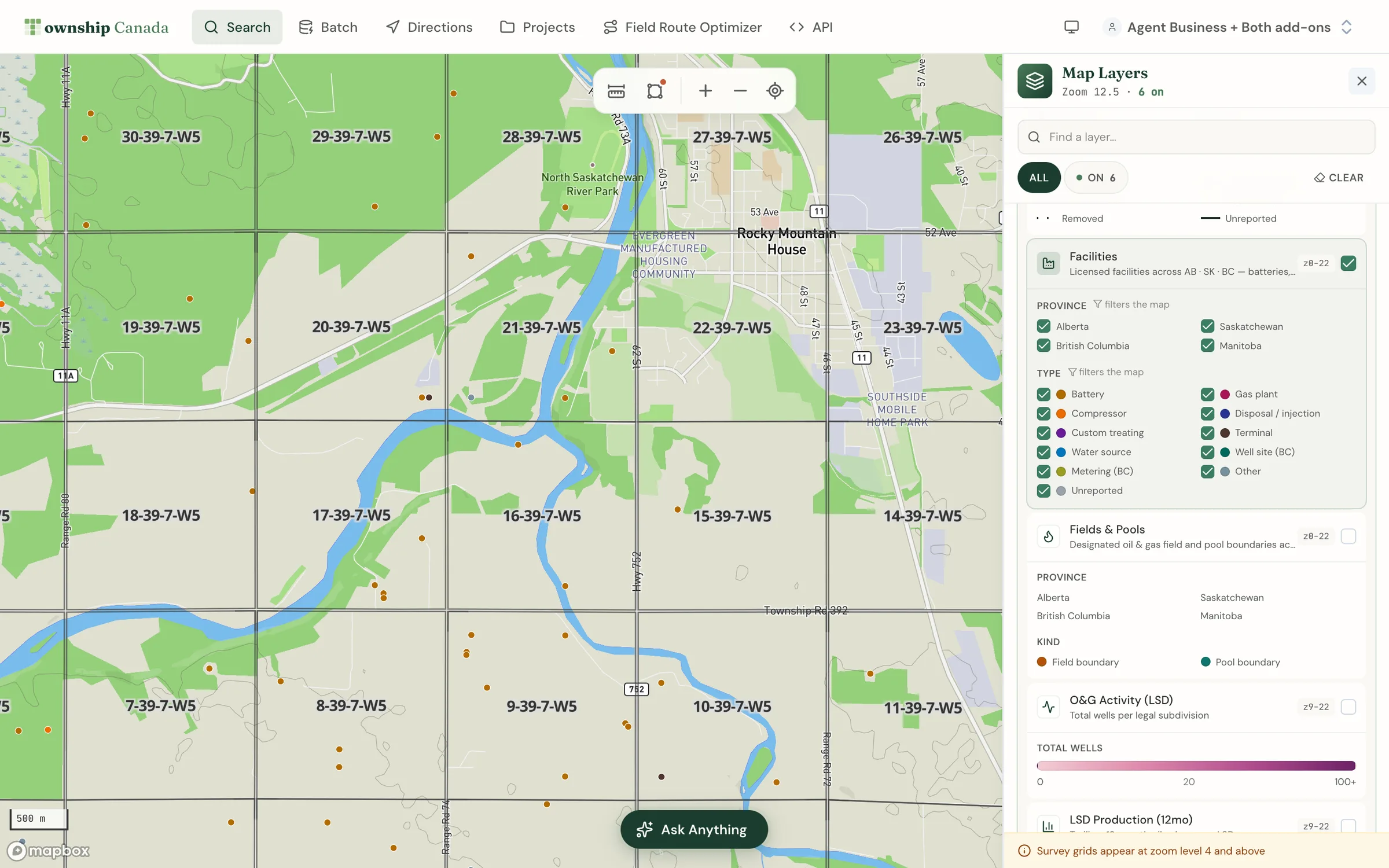Enable the Fields & Pools layer
This screenshot has width=1389, height=868.
click(x=1348, y=536)
